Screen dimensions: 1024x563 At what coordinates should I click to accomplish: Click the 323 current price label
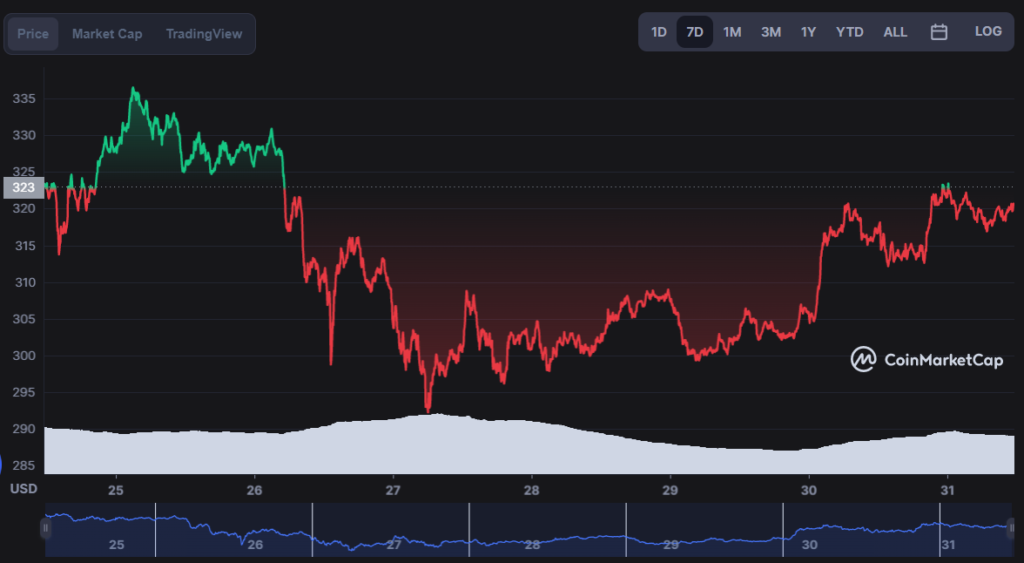[x=23, y=187]
